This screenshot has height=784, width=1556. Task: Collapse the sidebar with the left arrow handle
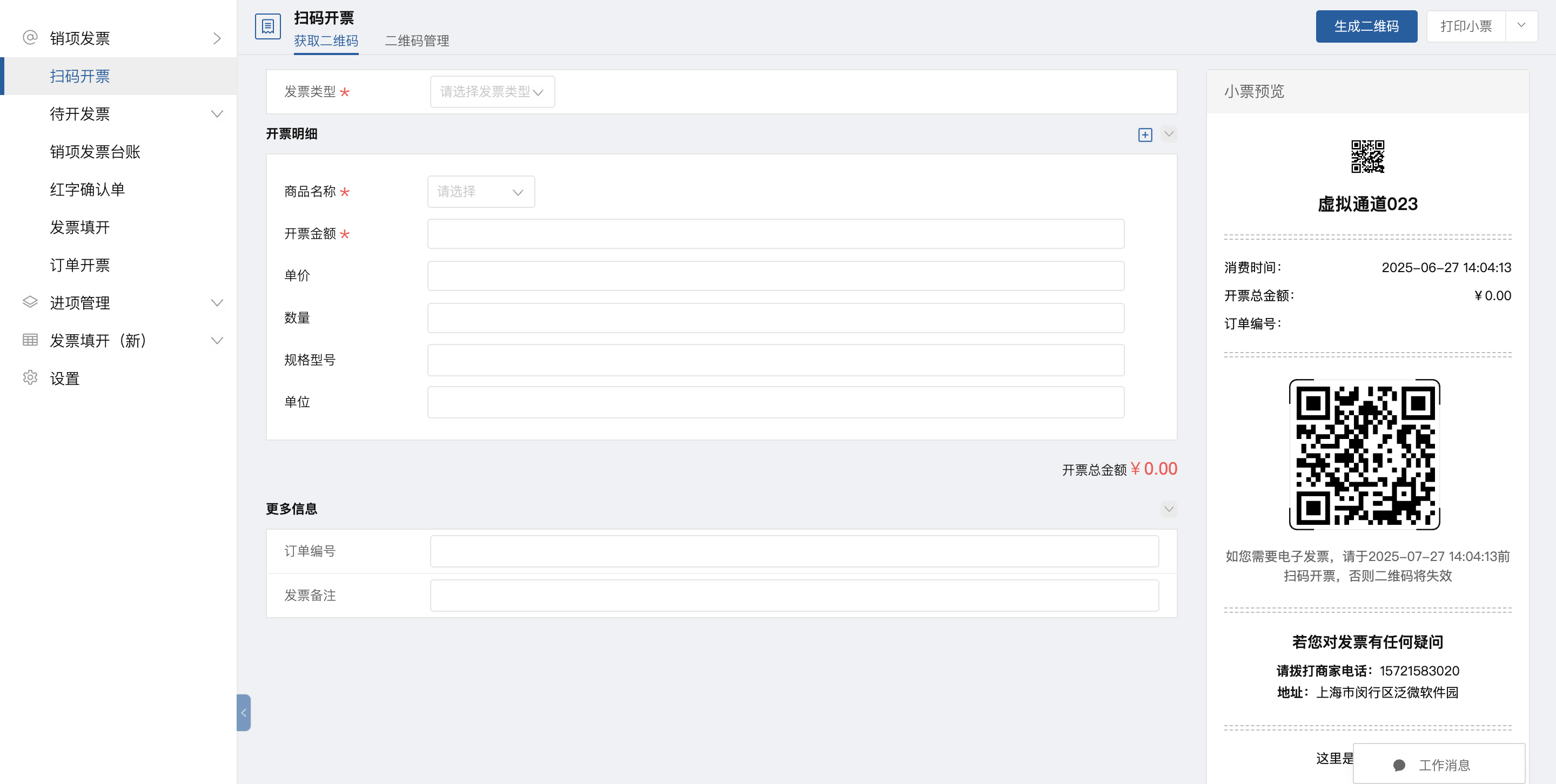[x=244, y=713]
